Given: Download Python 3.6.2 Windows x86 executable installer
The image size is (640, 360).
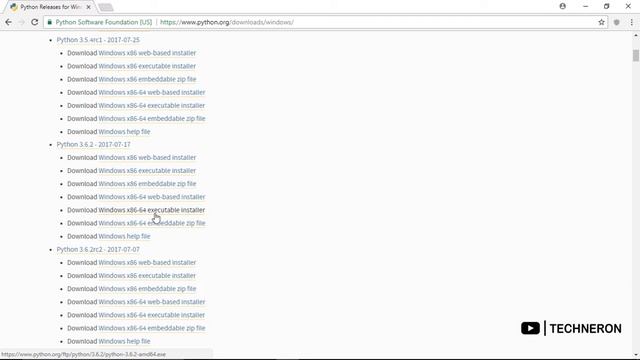Looking at the screenshot, I should point(147,171).
